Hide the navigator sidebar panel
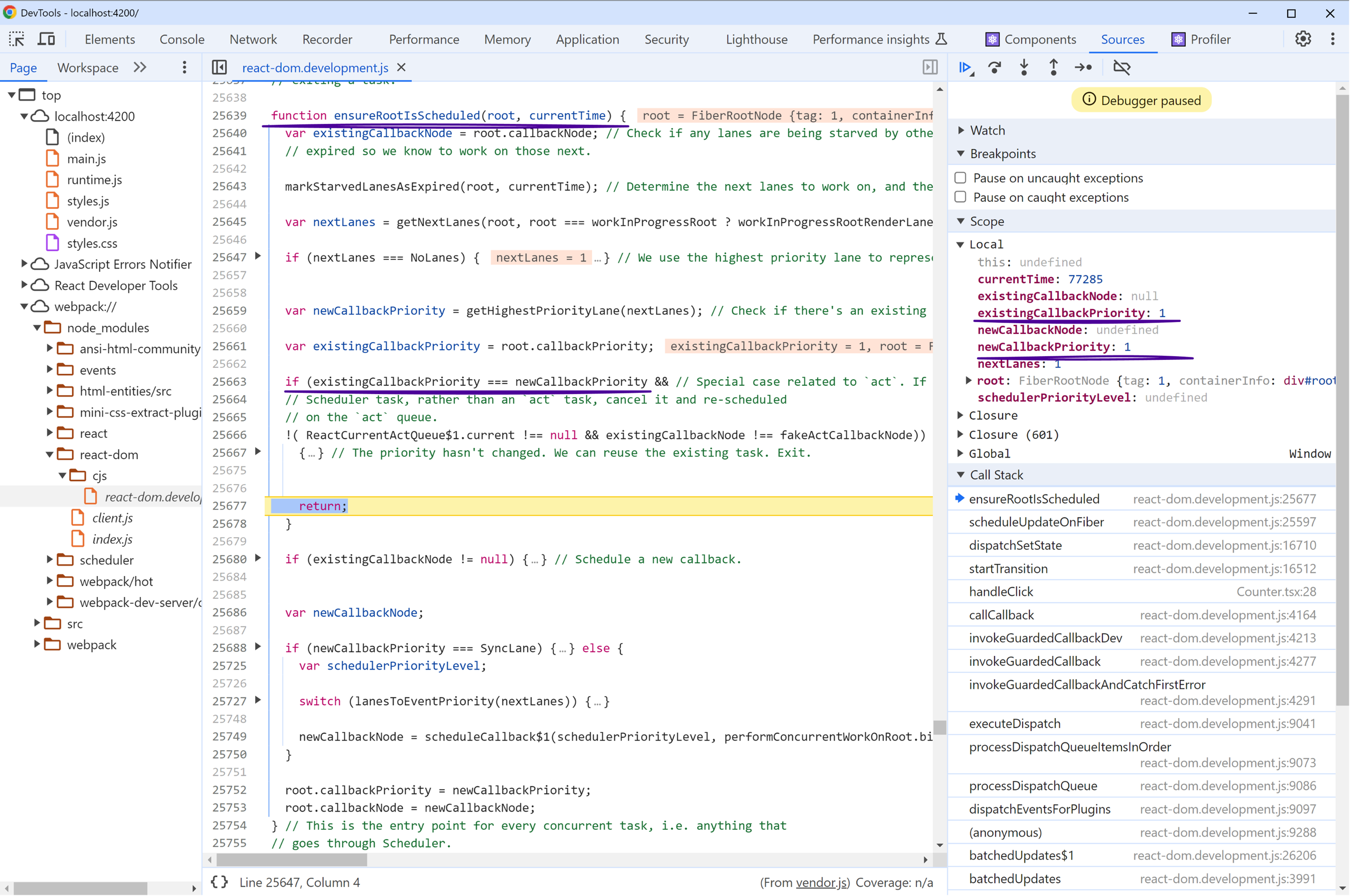Image resolution: width=1350 pixels, height=896 pixels. [x=219, y=67]
